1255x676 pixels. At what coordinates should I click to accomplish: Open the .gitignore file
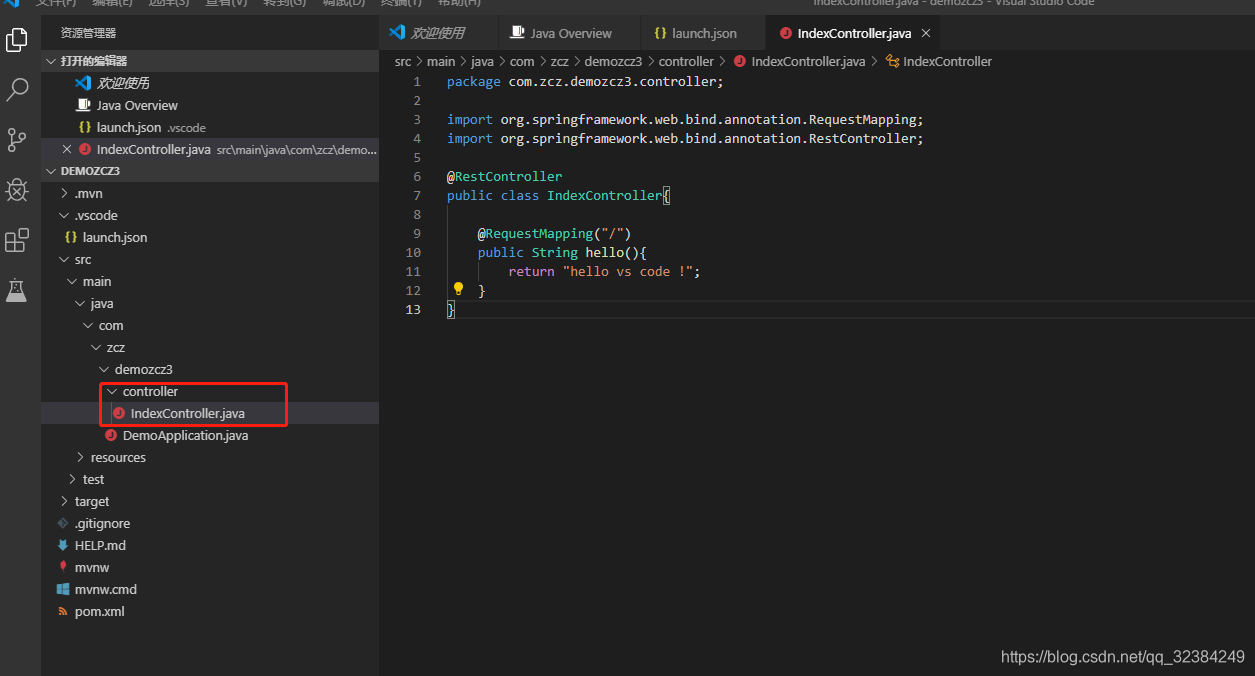click(x=210, y=523)
